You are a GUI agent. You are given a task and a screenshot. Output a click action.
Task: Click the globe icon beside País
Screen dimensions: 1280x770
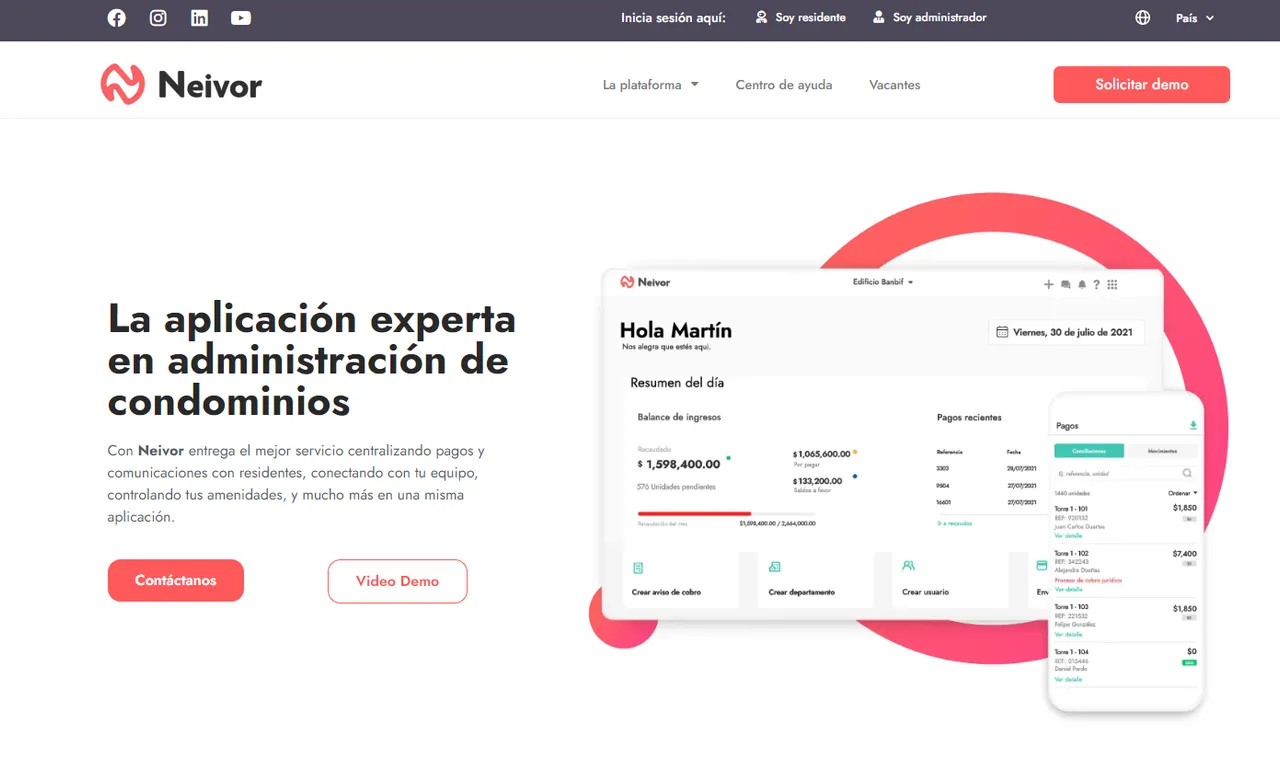pos(1143,18)
